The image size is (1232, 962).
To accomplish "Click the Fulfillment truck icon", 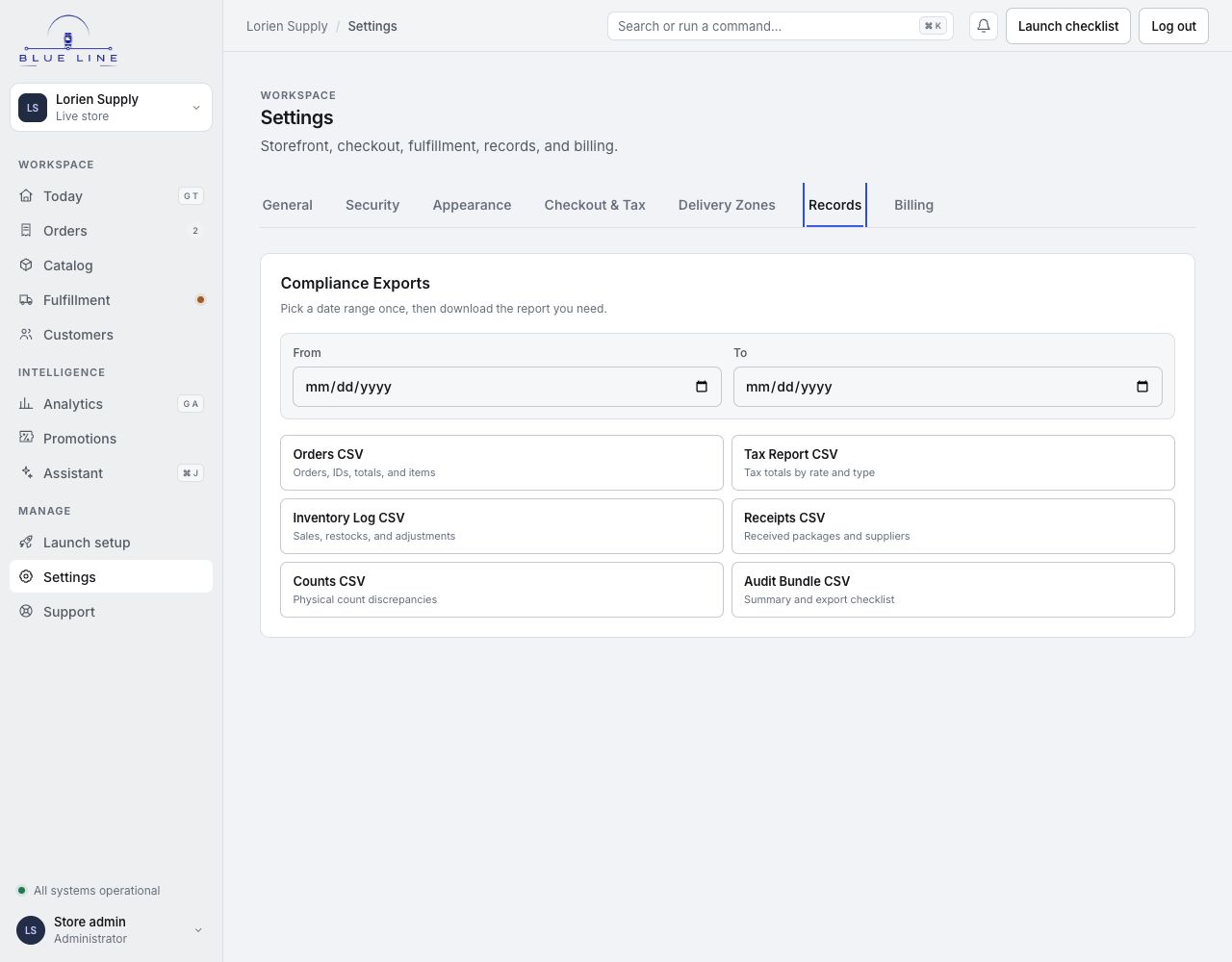I will pyautogui.click(x=26, y=299).
